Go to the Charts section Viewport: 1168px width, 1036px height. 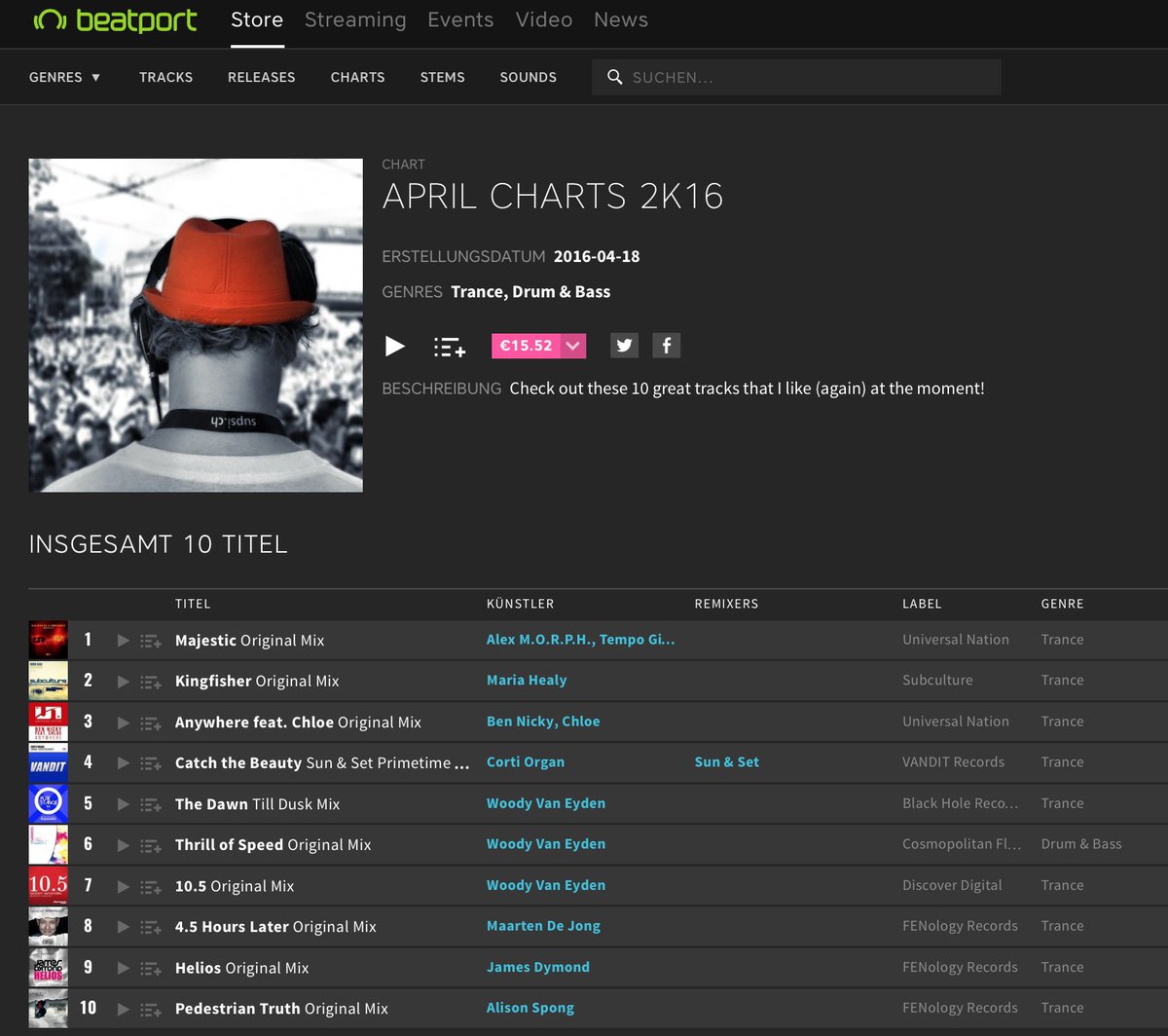pos(358,77)
